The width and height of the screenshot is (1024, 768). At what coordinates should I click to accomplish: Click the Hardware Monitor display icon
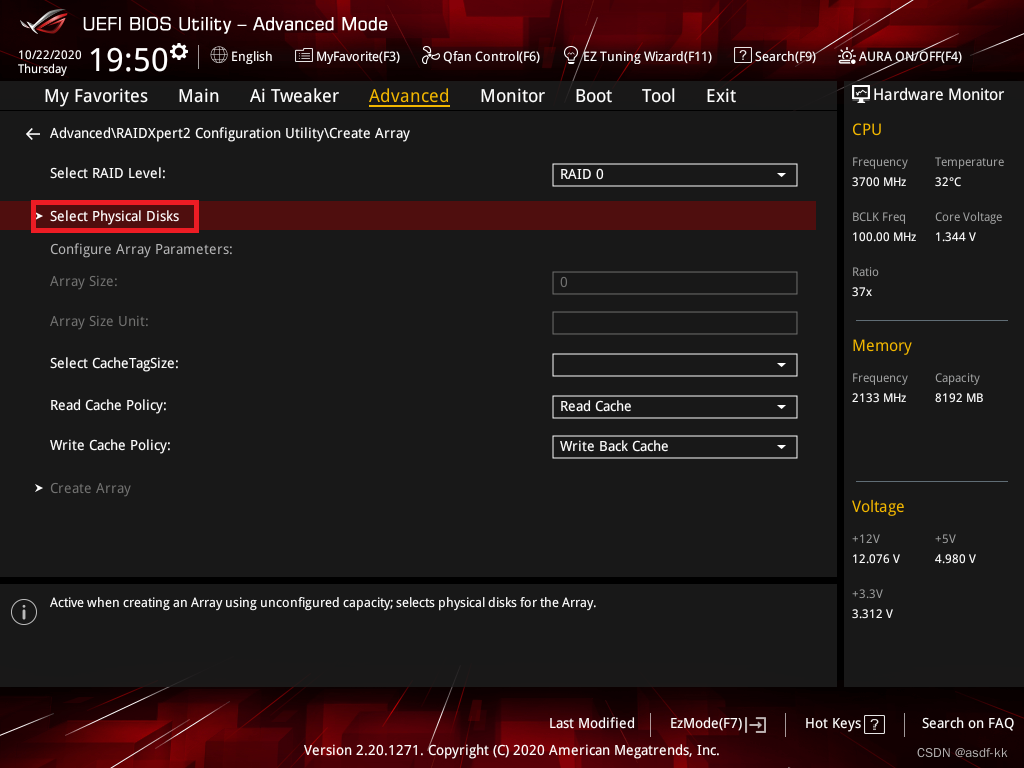coord(861,95)
